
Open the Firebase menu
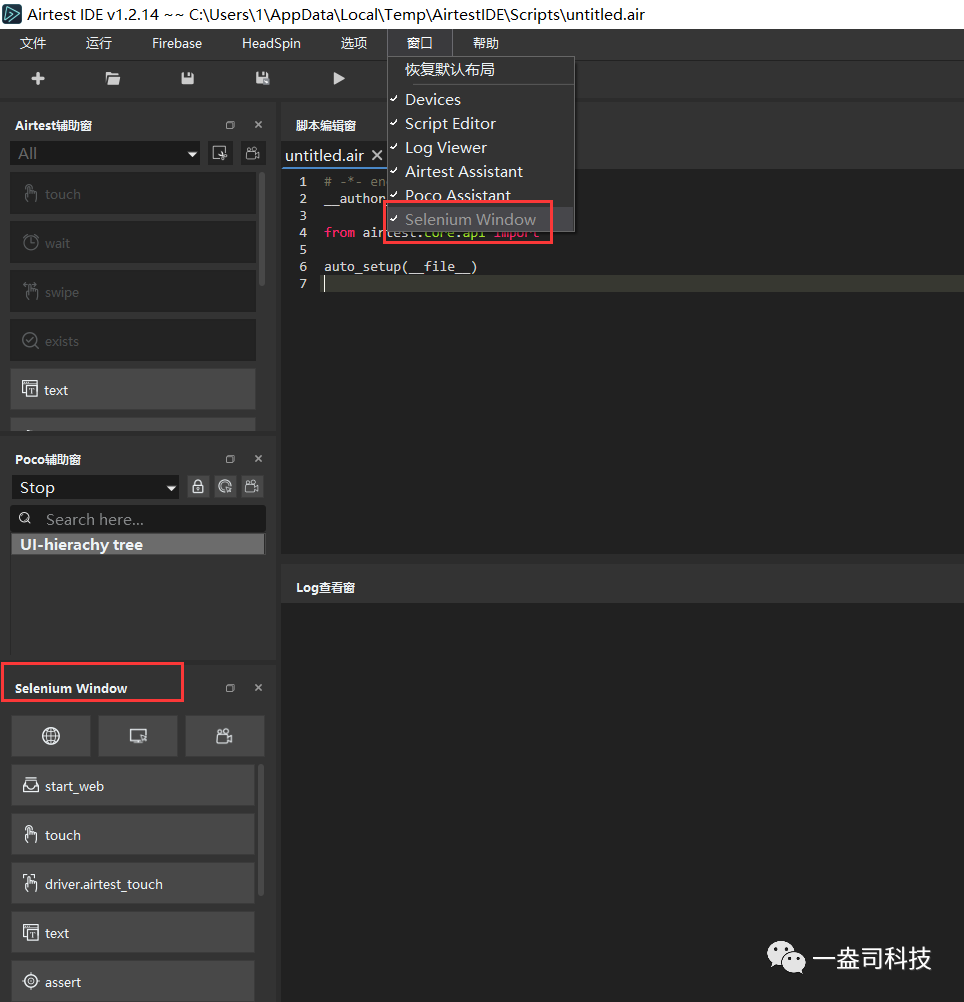tap(177, 43)
